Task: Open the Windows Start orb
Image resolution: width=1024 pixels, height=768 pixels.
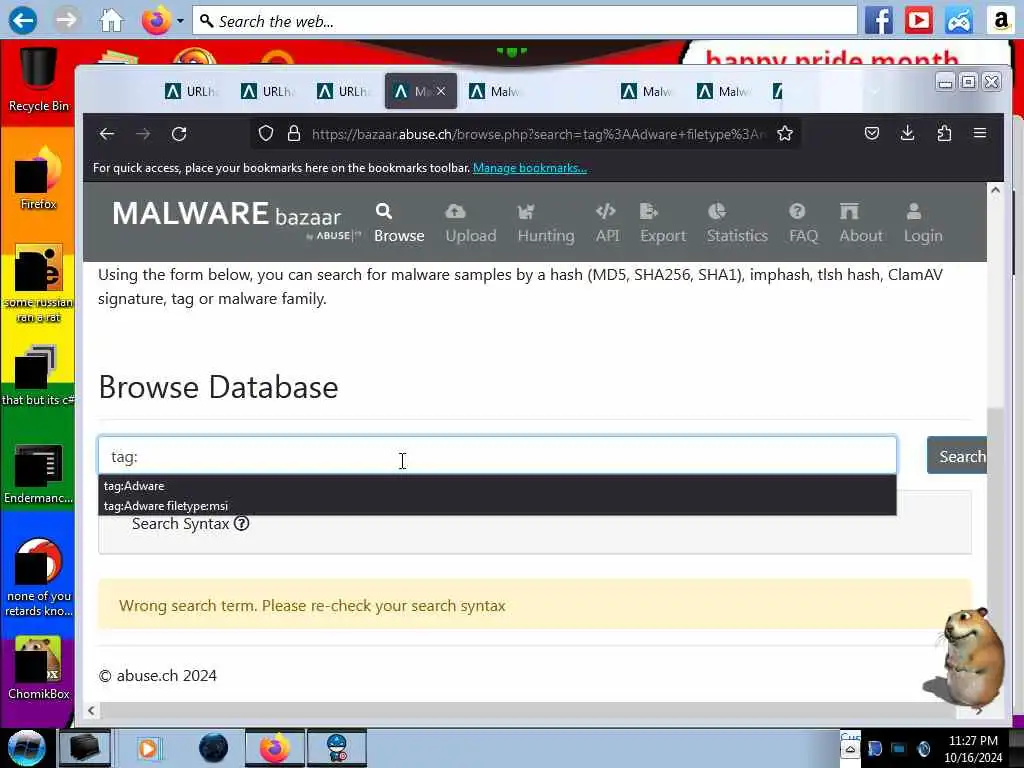Action: tap(26, 748)
